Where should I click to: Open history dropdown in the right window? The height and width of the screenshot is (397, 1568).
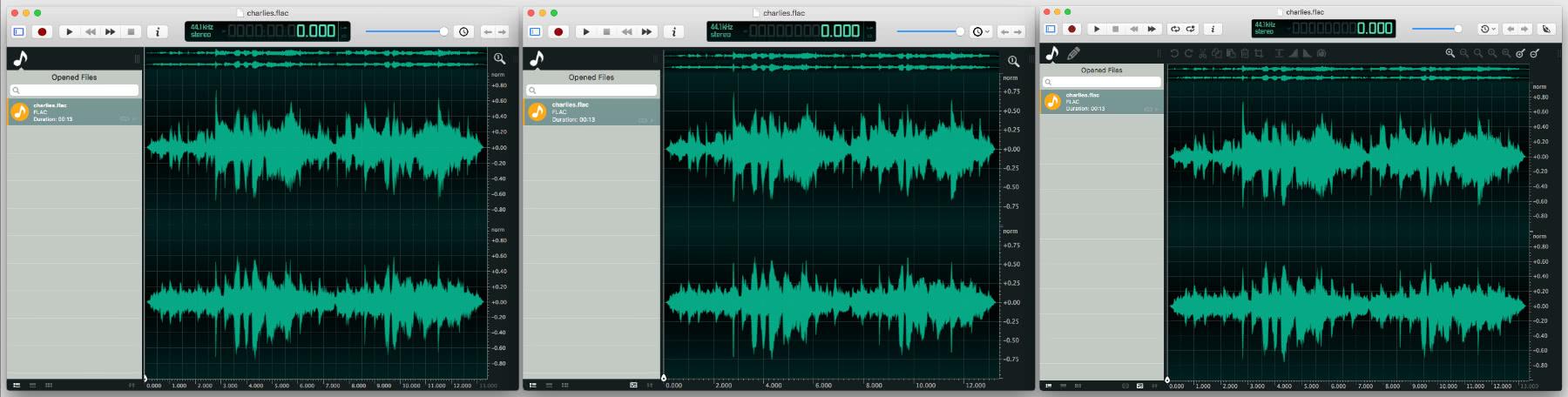1488,29
